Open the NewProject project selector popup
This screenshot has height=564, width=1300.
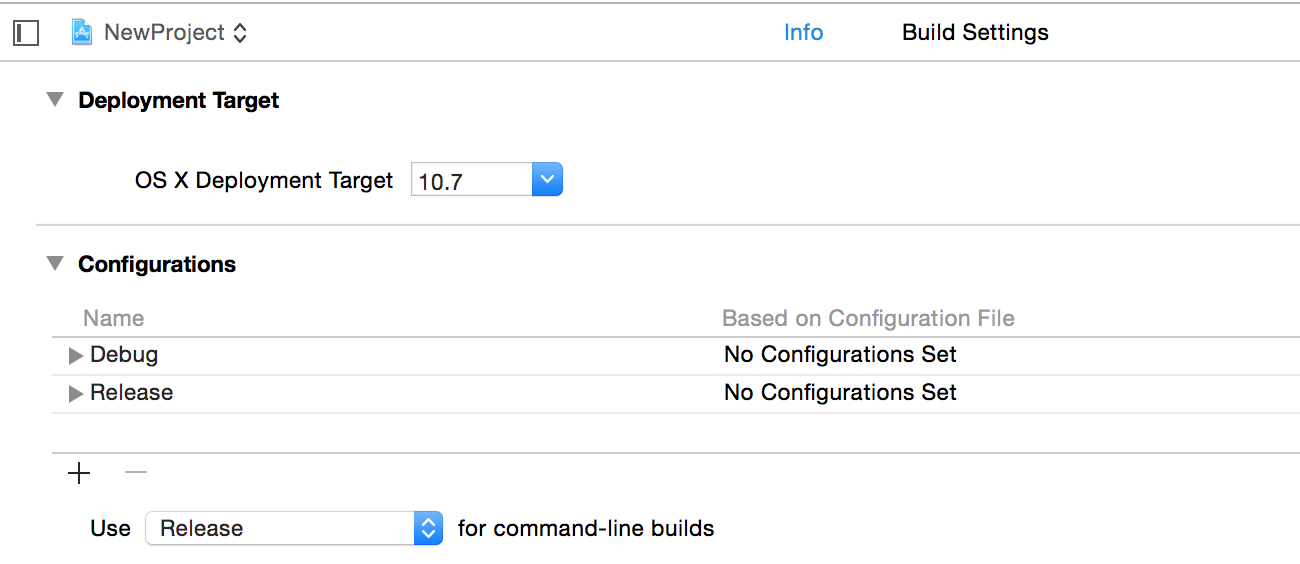[x=164, y=32]
